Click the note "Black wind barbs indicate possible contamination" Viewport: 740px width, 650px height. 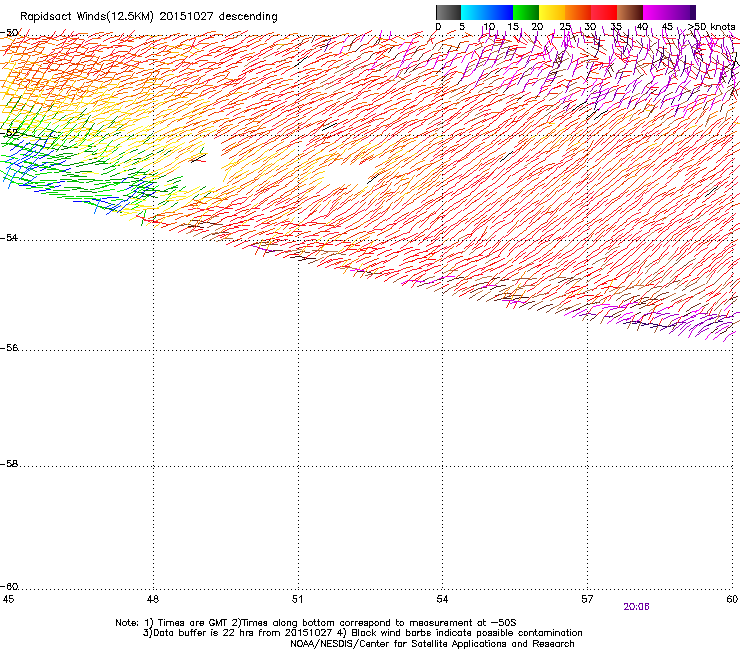[467, 633]
